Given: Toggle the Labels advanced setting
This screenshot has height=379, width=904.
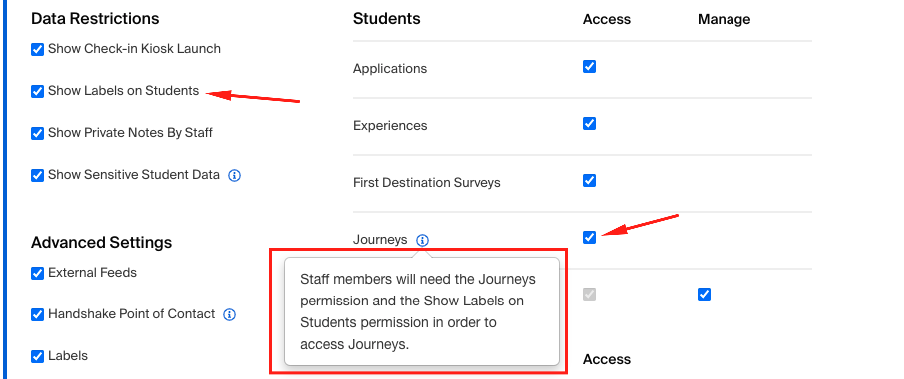Looking at the screenshot, I should (37, 356).
